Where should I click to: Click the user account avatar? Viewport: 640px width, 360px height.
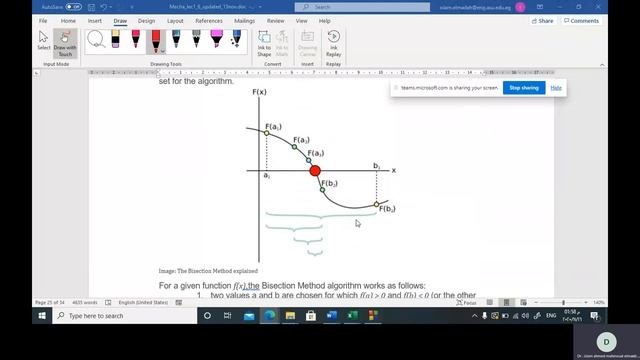[520, 7]
